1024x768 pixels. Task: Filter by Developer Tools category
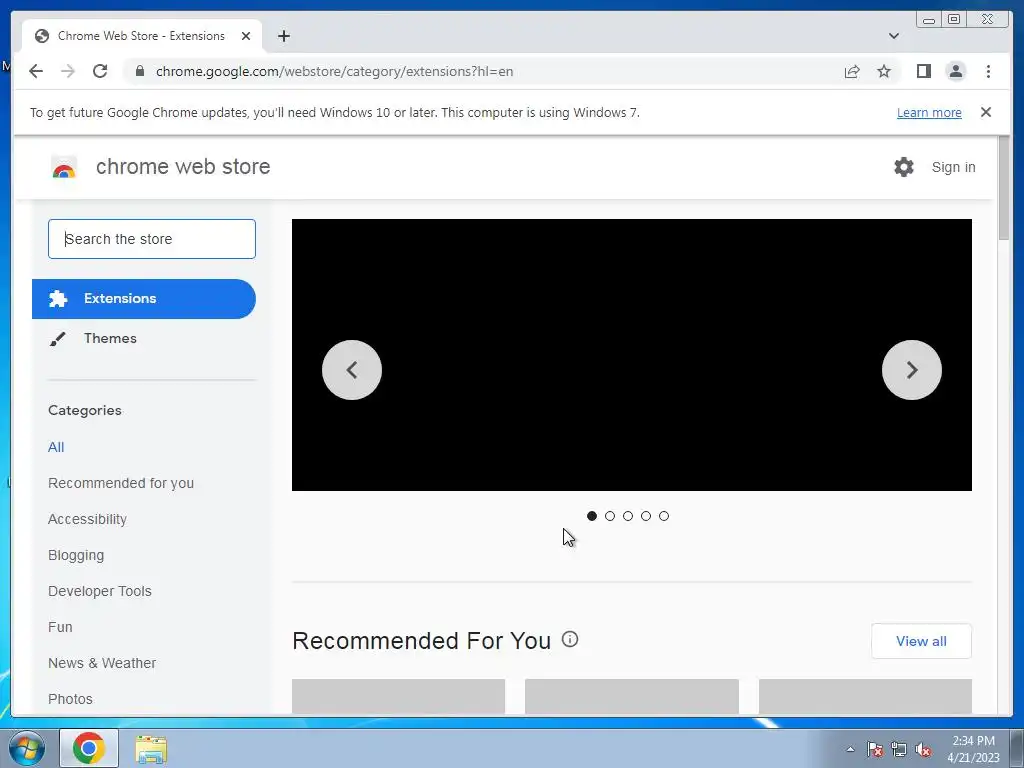(100, 591)
